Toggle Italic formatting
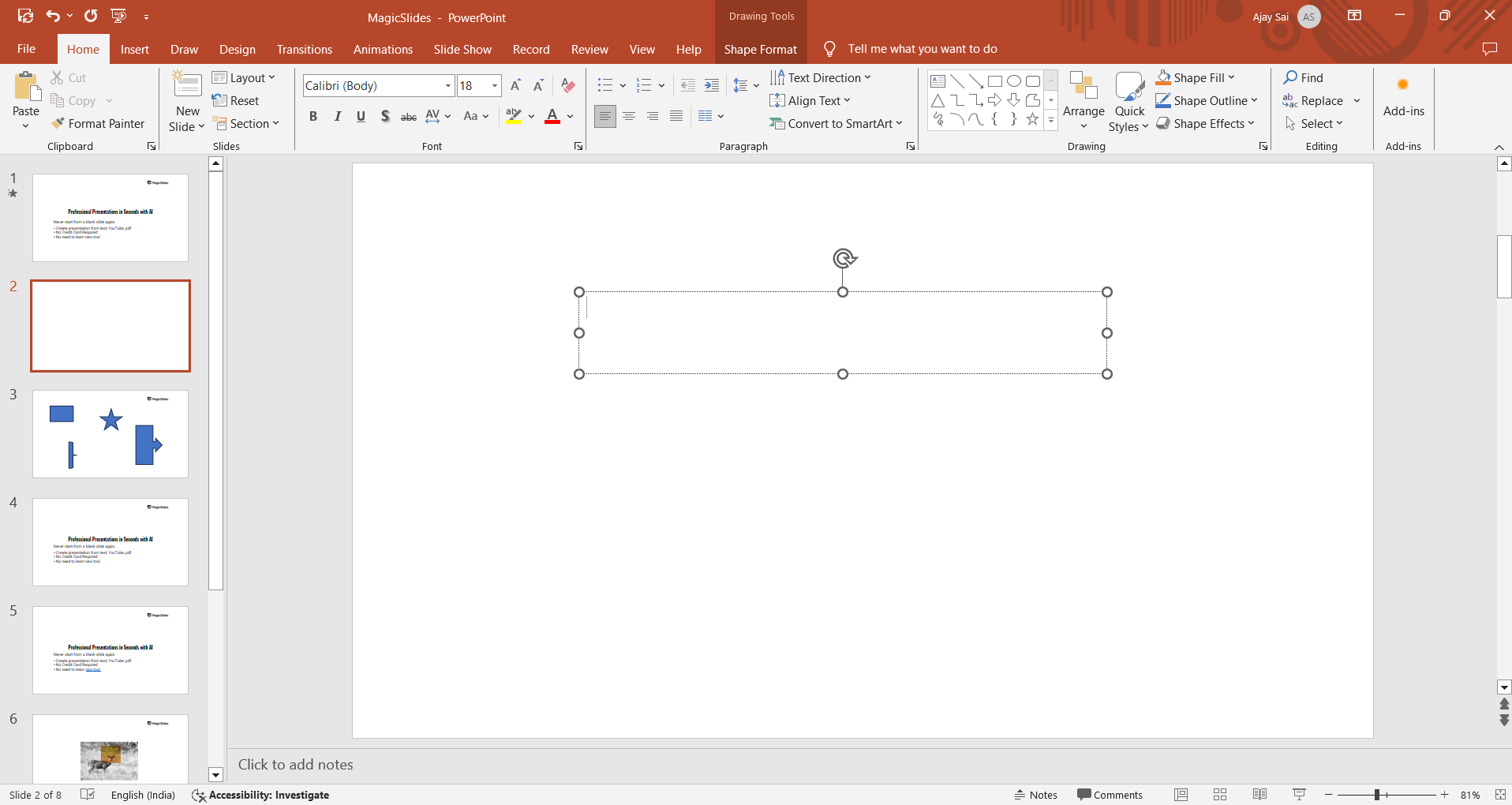This screenshot has height=805, width=1512. [337, 116]
